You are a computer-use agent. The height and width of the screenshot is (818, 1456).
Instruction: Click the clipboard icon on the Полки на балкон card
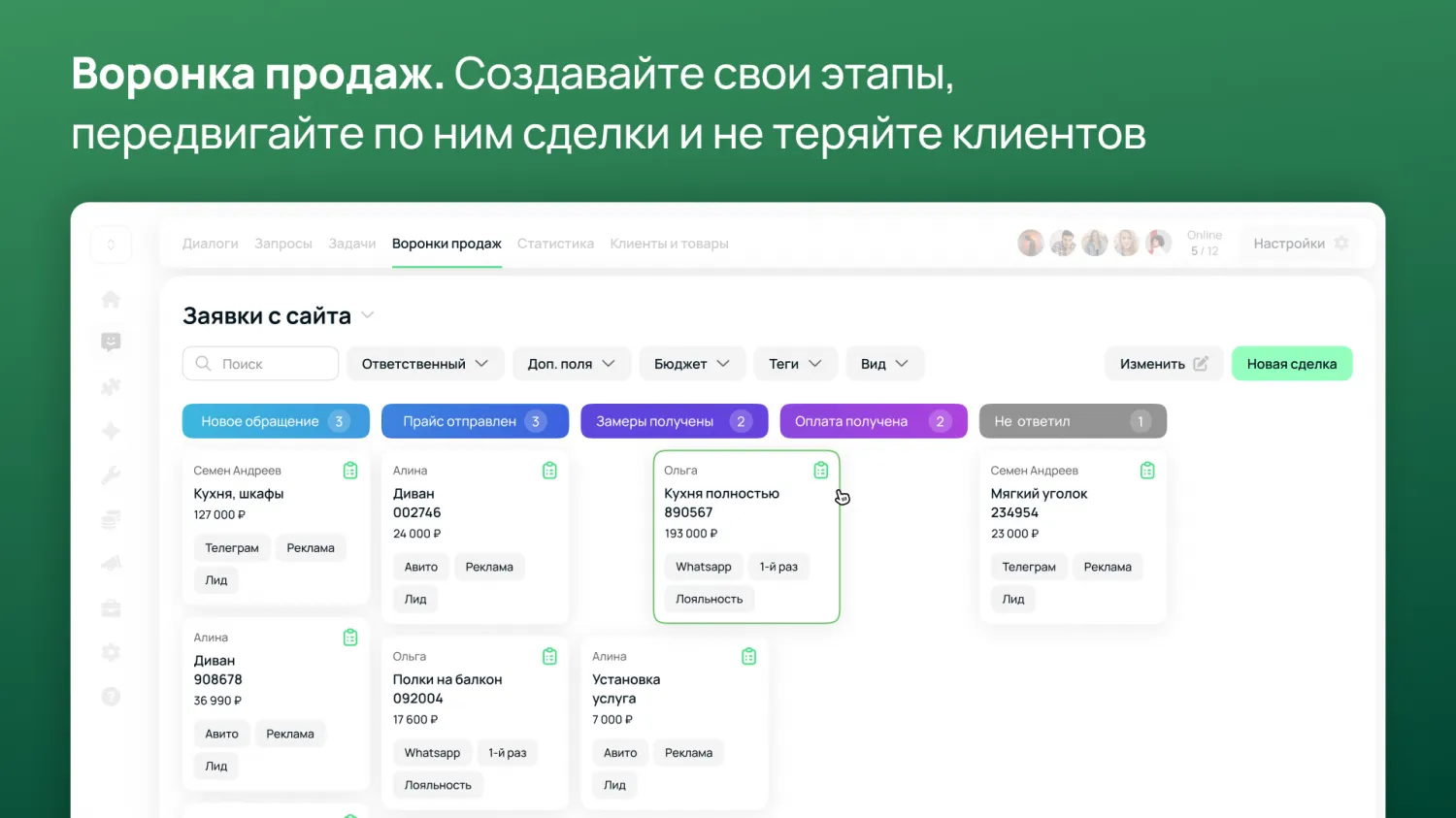point(549,657)
